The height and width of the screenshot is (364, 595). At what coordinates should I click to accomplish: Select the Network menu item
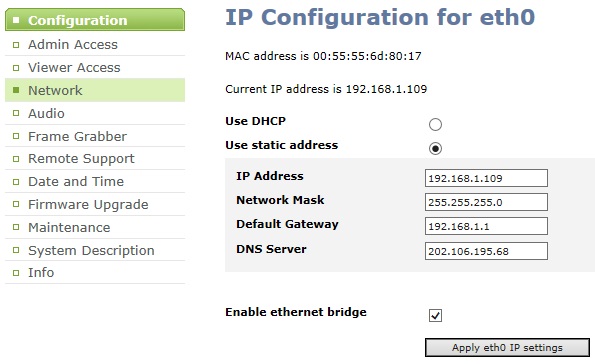click(x=95, y=90)
